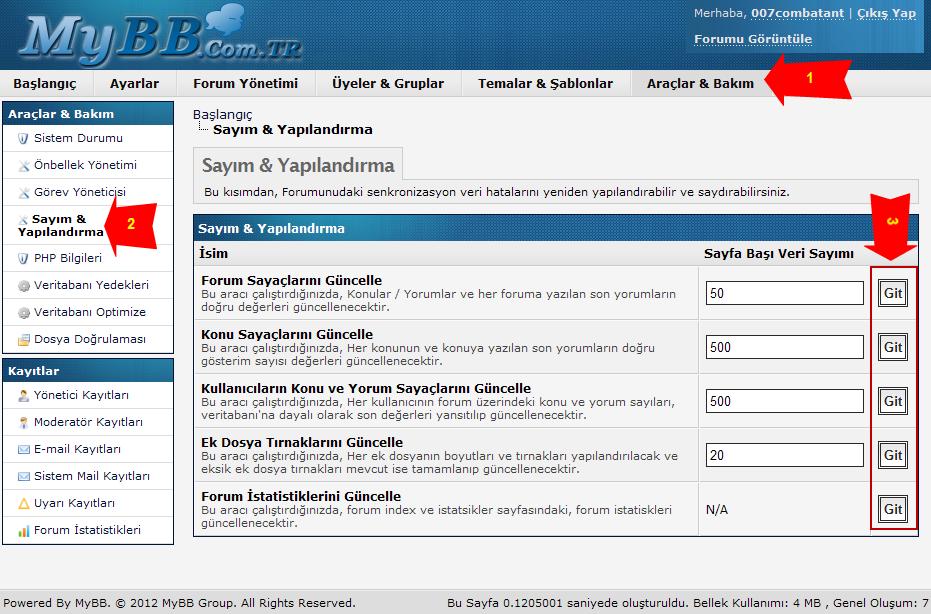Click the Powered By MyBB footer text
The height and width of the screenshot is (614, 931).
(x=179, y=603)
